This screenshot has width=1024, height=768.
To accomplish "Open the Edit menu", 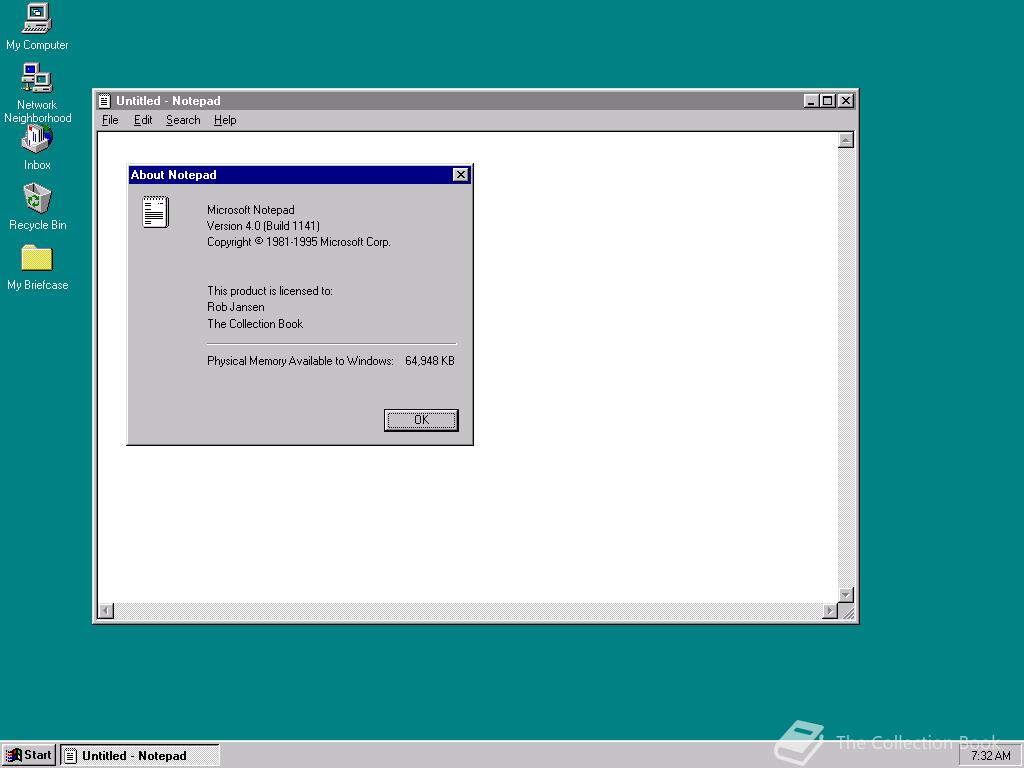I will click(142, 120).
